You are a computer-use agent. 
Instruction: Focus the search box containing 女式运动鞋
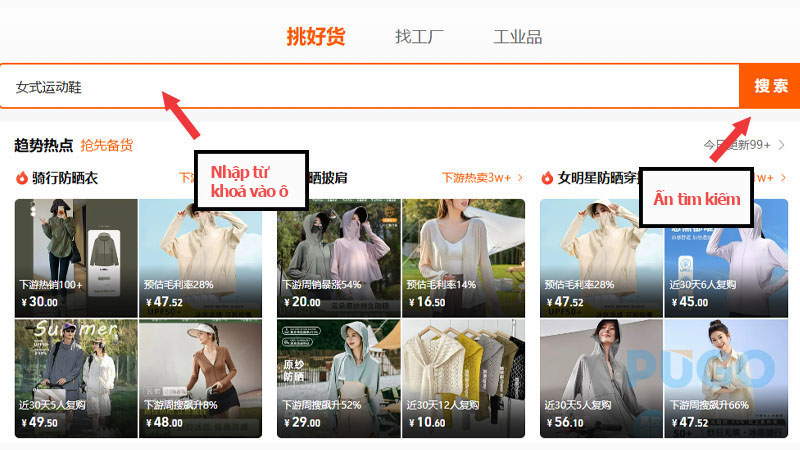(368, 87)
